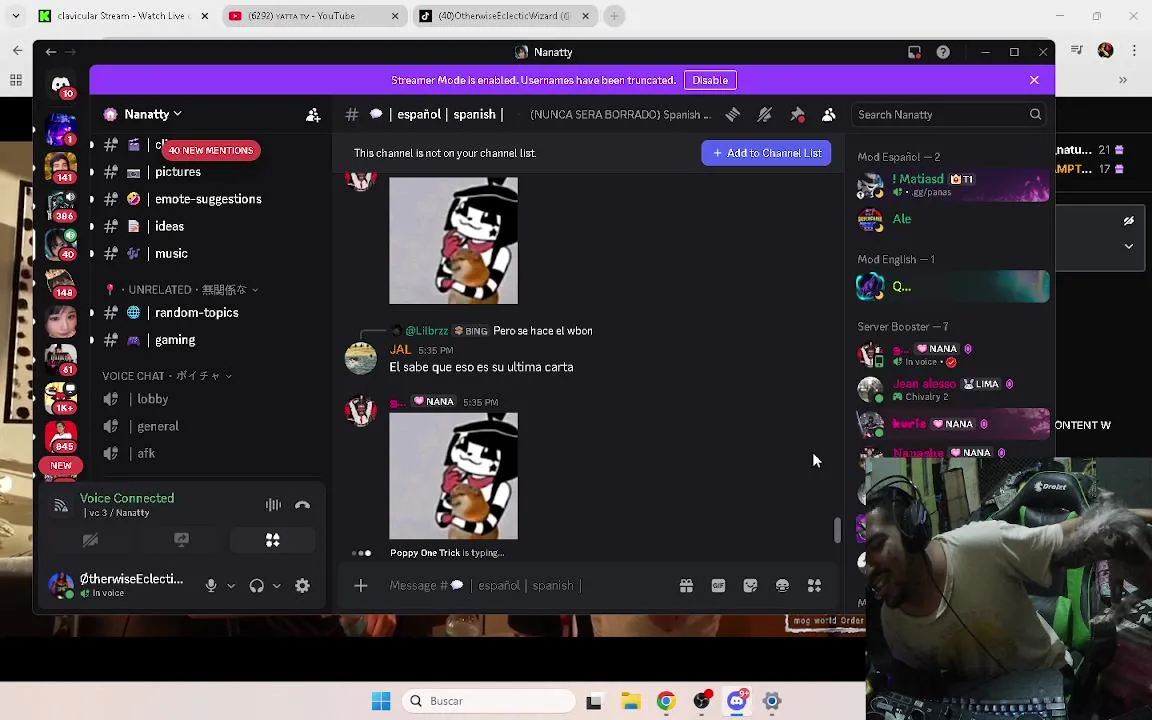Click the voice connection signal icon
Screen dimensions: 1152x720
tap(61, 505)
